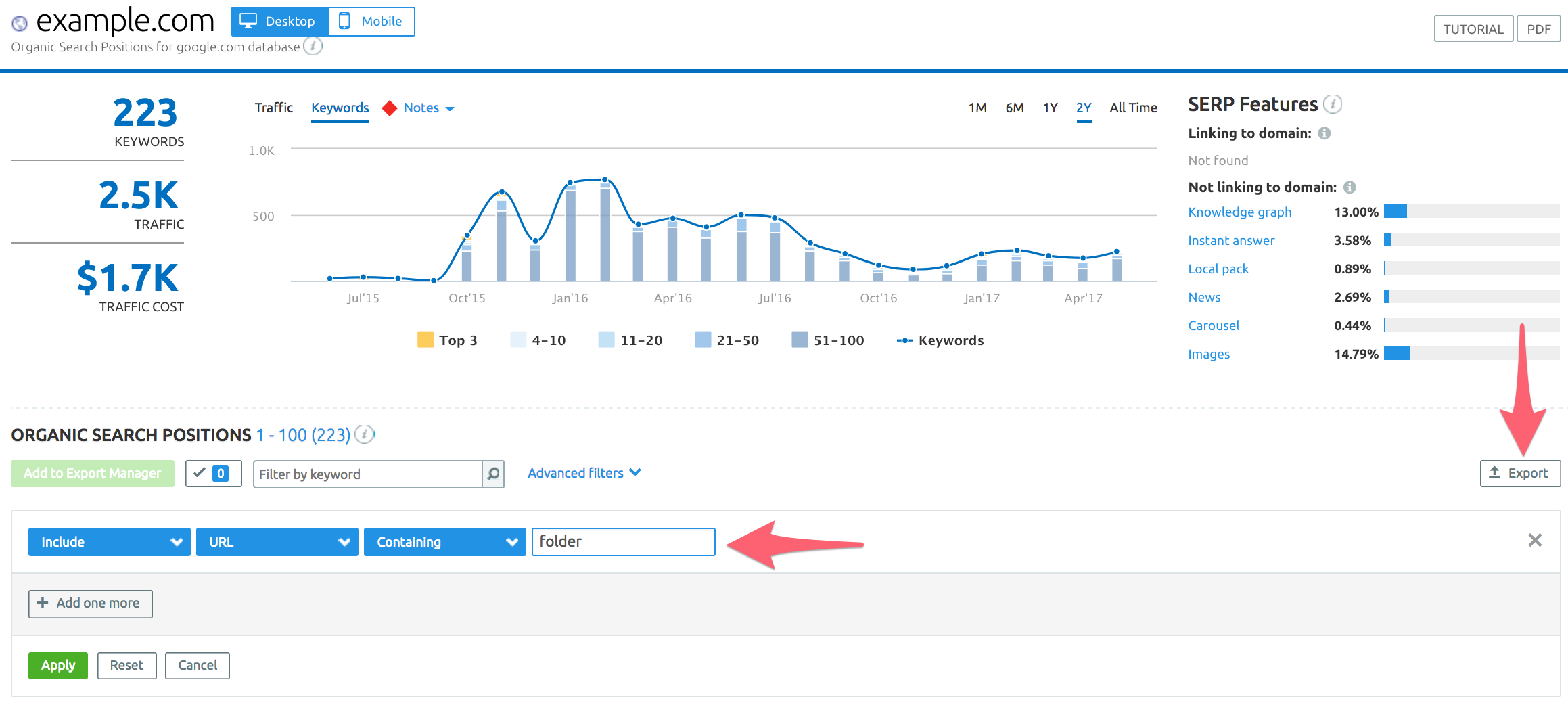Click info icon beside Not linking to domain

click(1350, 187)
